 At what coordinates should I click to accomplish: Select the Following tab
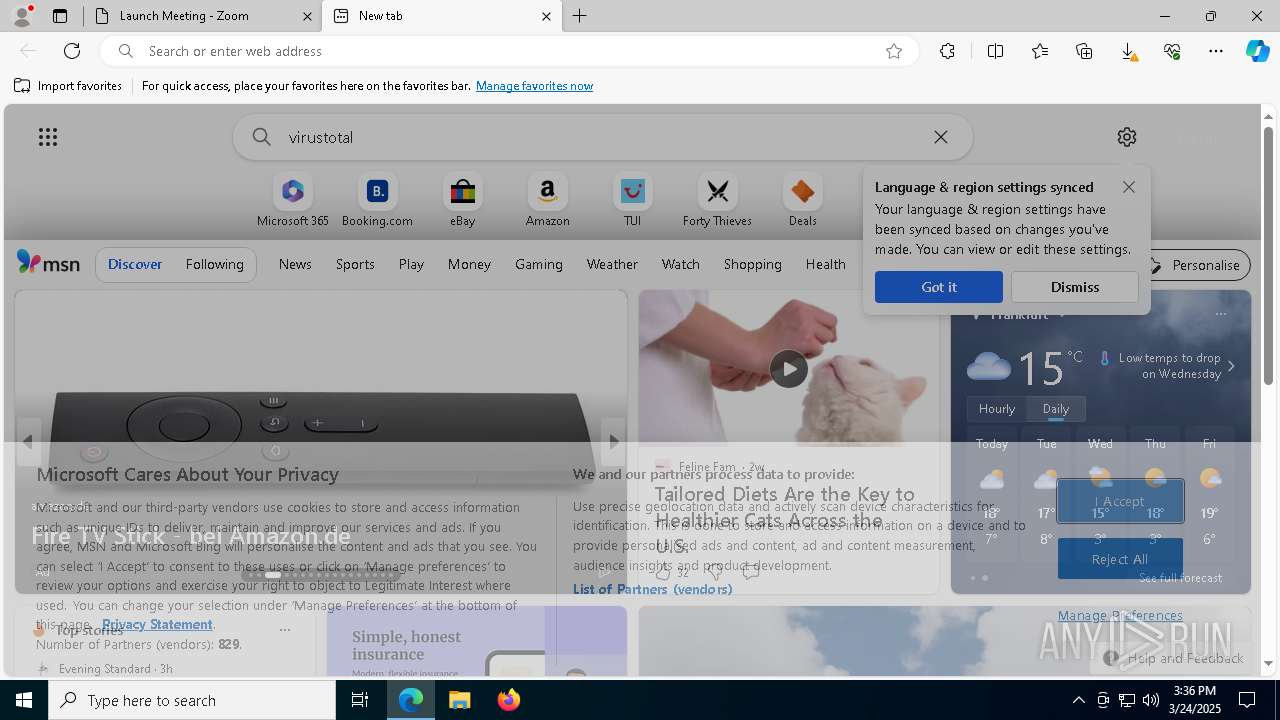point(214,264)
